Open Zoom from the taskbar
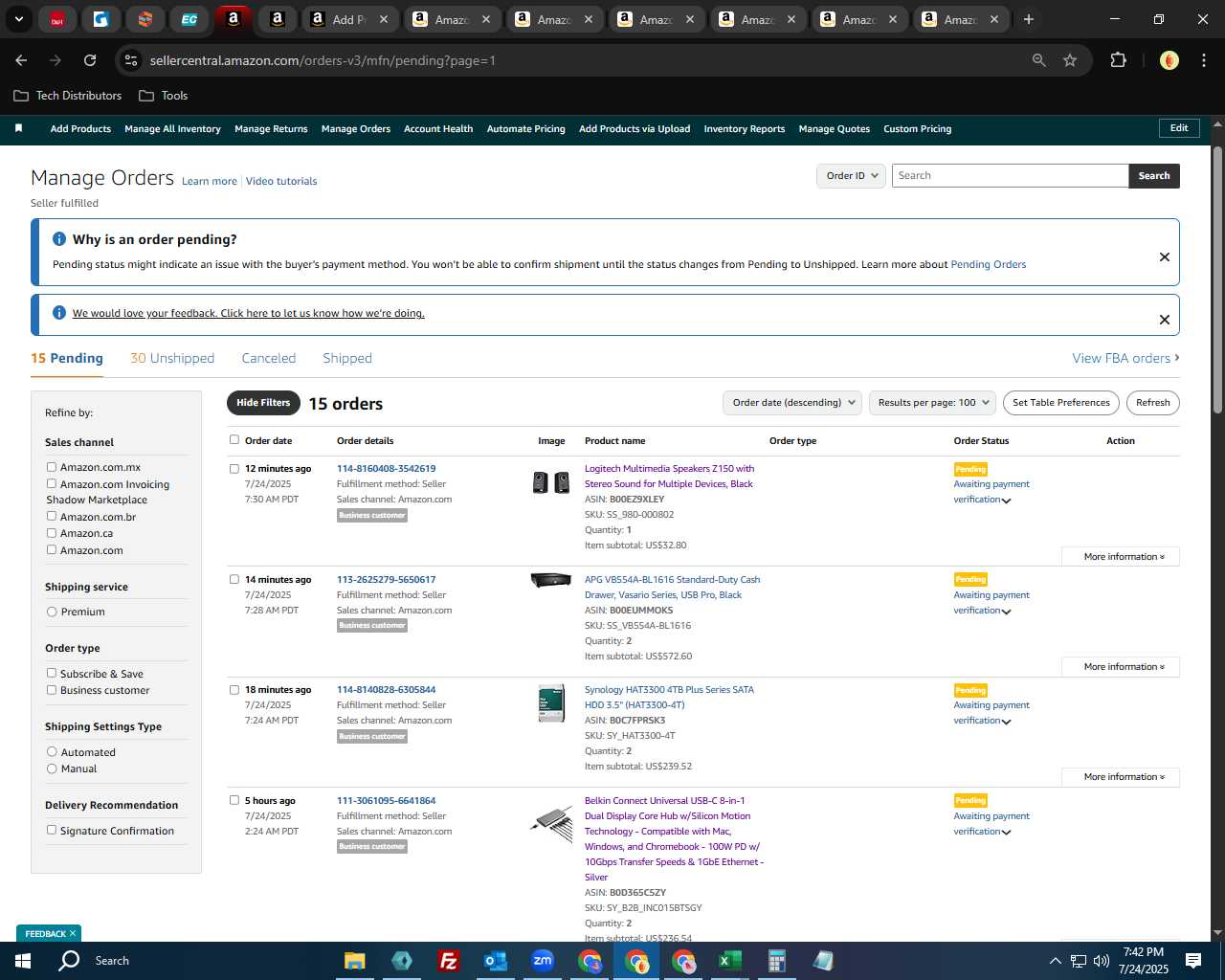The height and width of the screenshot is (980, 1225). 543,961
